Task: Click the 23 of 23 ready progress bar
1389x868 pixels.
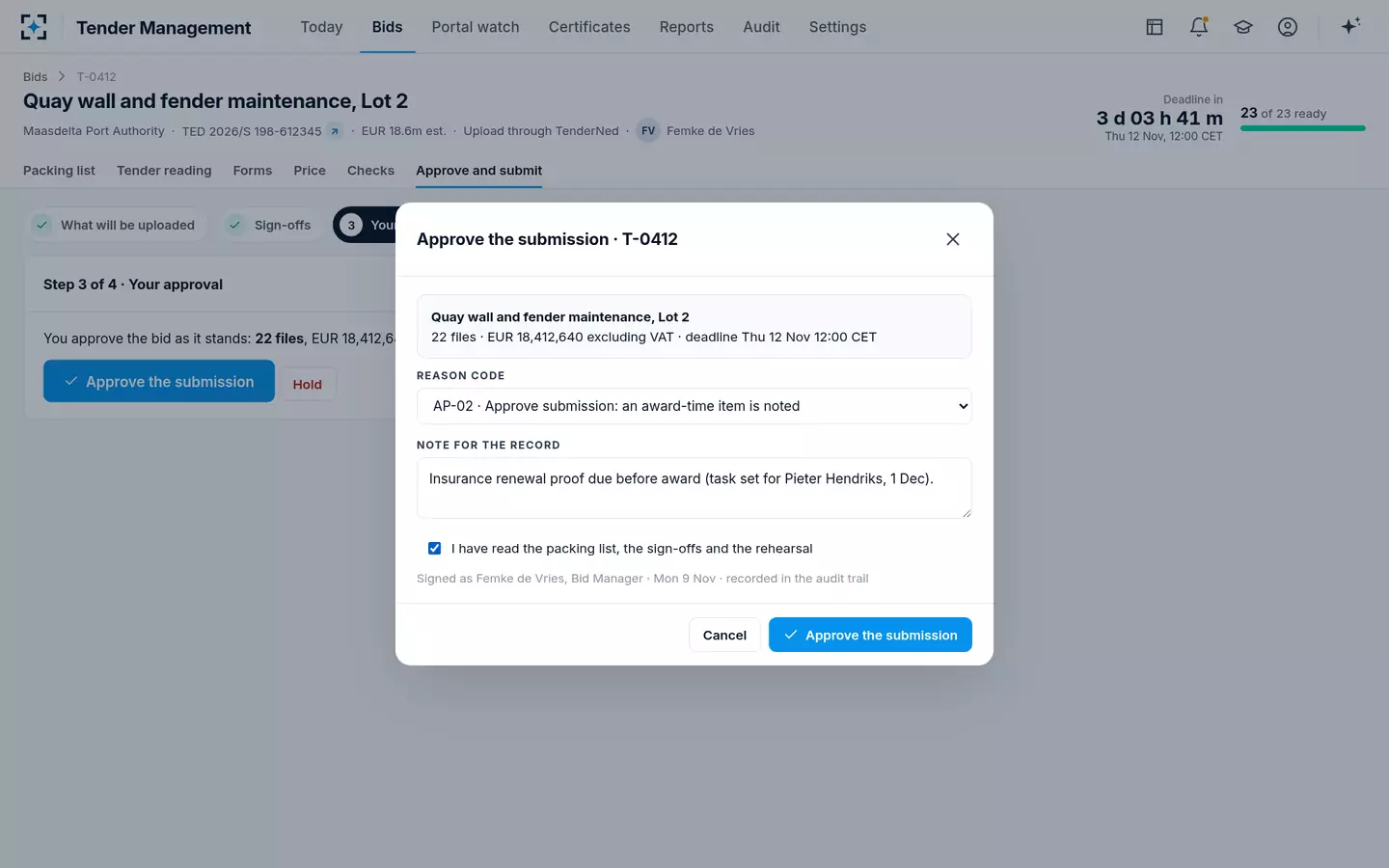Action: coord(1303,128)
